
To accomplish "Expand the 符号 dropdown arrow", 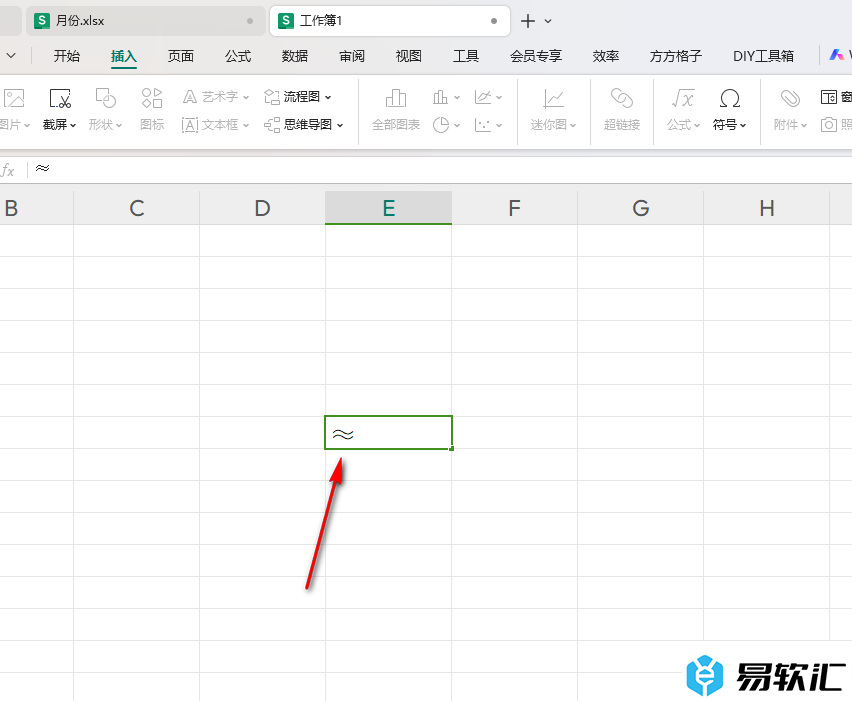I will [743, 126].
